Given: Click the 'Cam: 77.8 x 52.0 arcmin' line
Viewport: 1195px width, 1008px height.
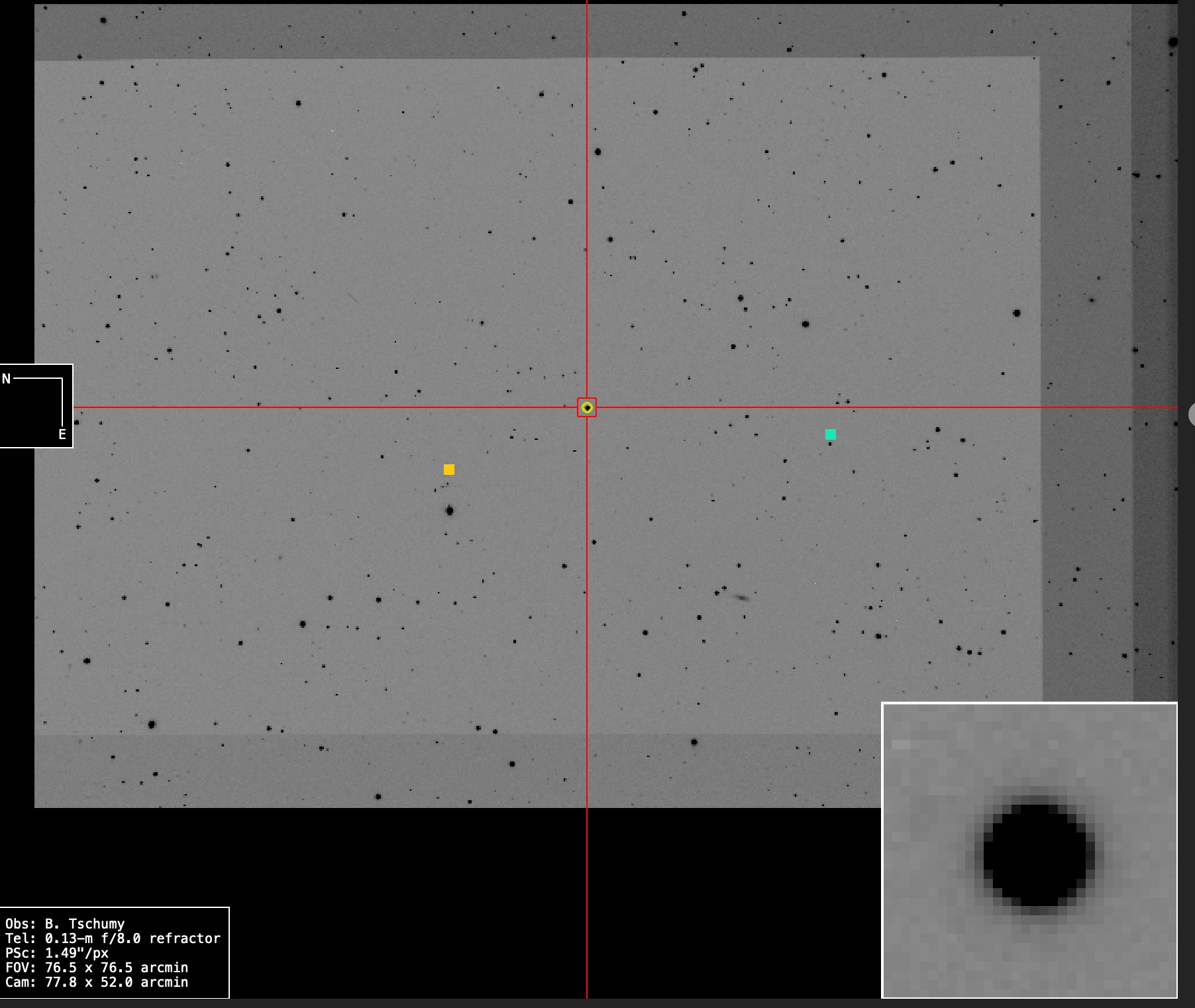Looking at the screenshot, I should pyautogui.click(x=97, y=982).
